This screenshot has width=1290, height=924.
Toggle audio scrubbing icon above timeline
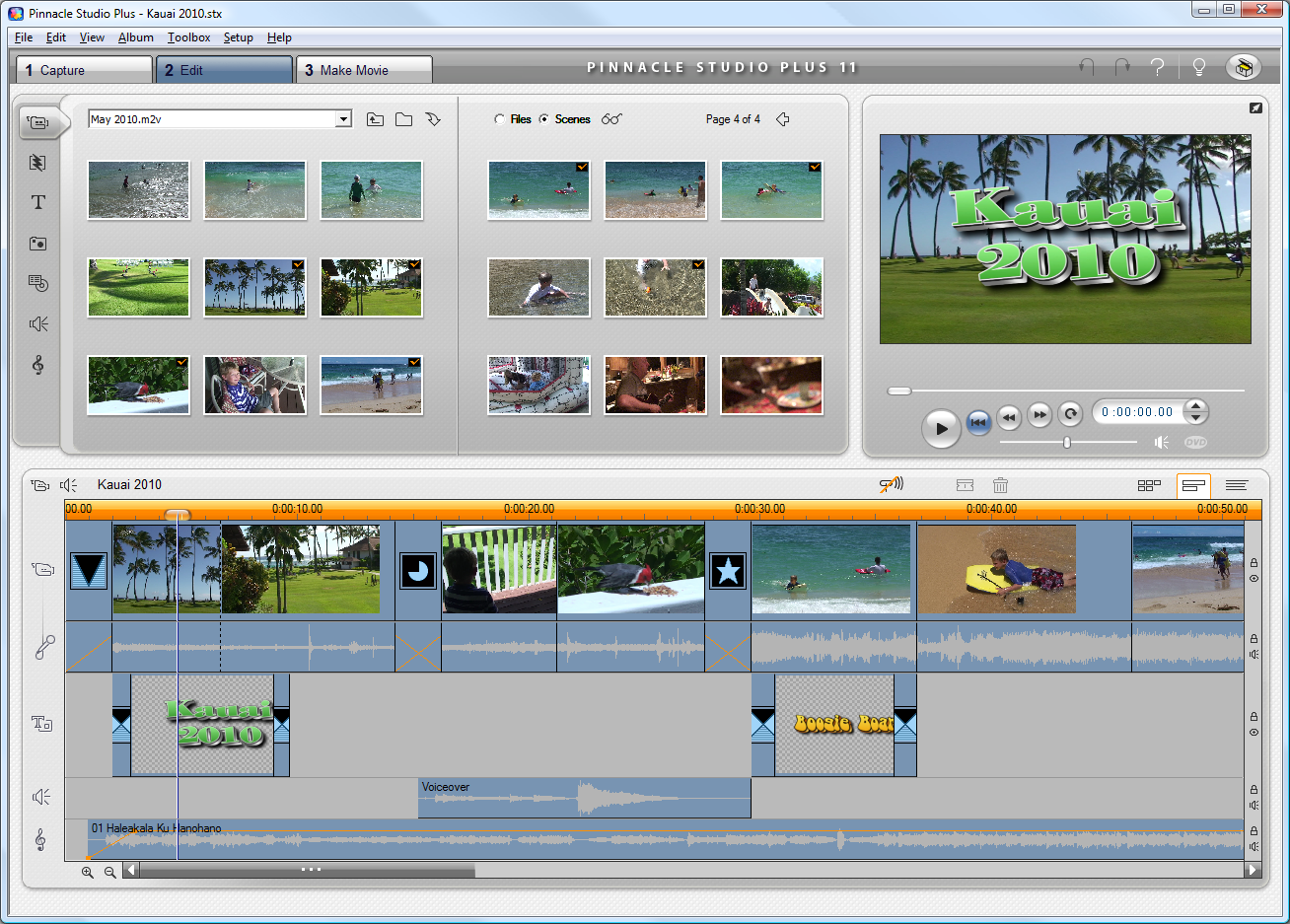[892, 484]
